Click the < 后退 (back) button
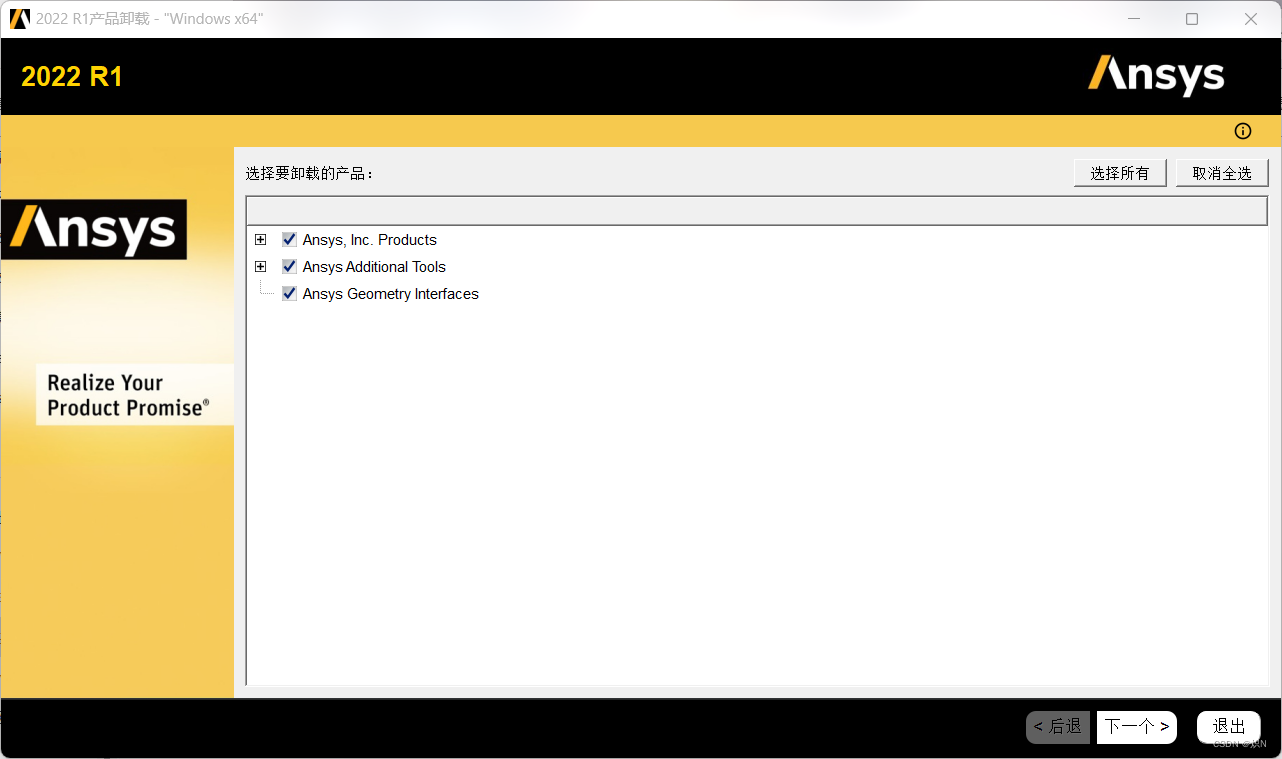 pyautogui.click(x=1058, y=727)
